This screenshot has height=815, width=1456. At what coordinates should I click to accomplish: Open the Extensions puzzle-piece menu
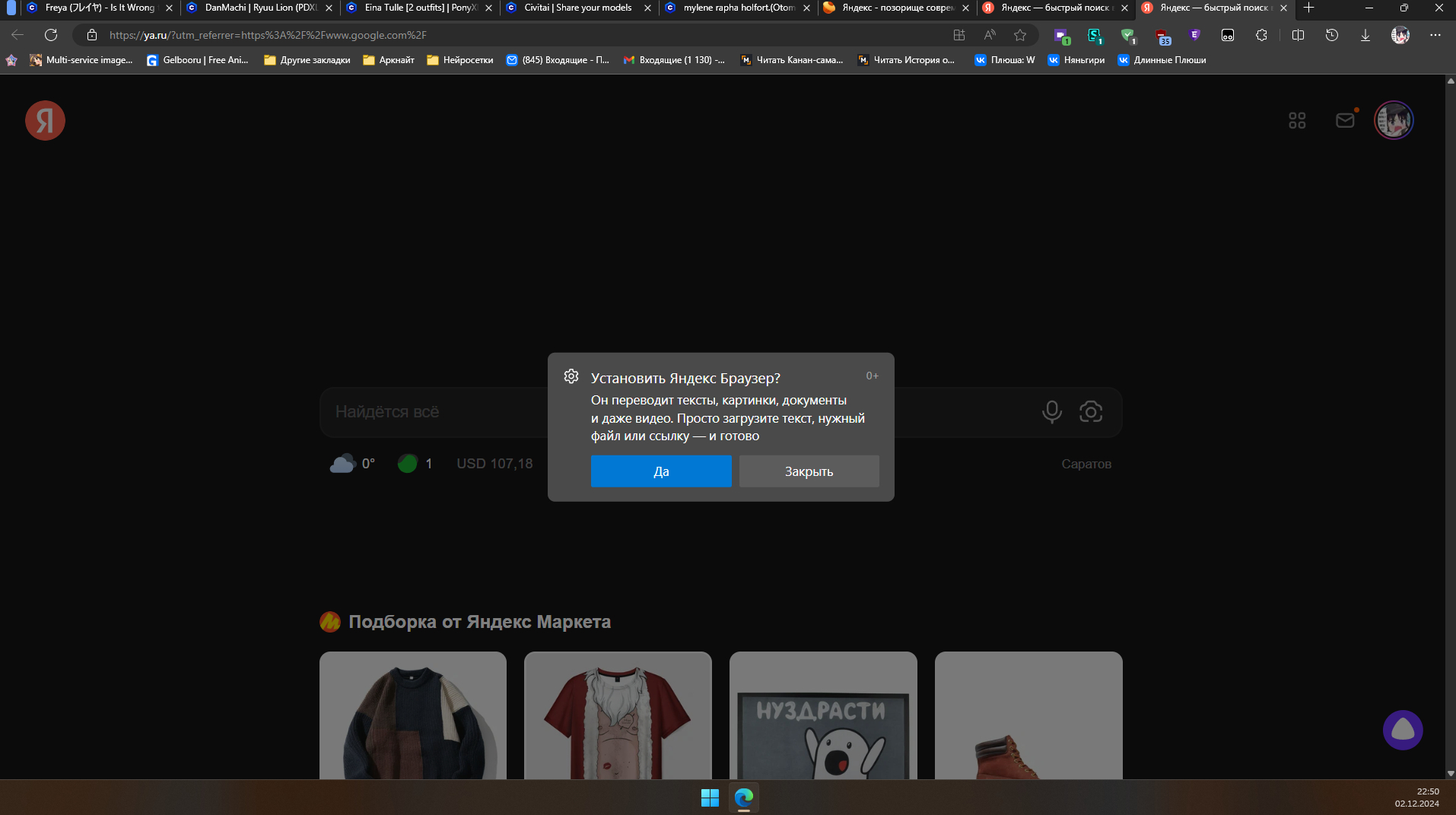(1261, 35)
